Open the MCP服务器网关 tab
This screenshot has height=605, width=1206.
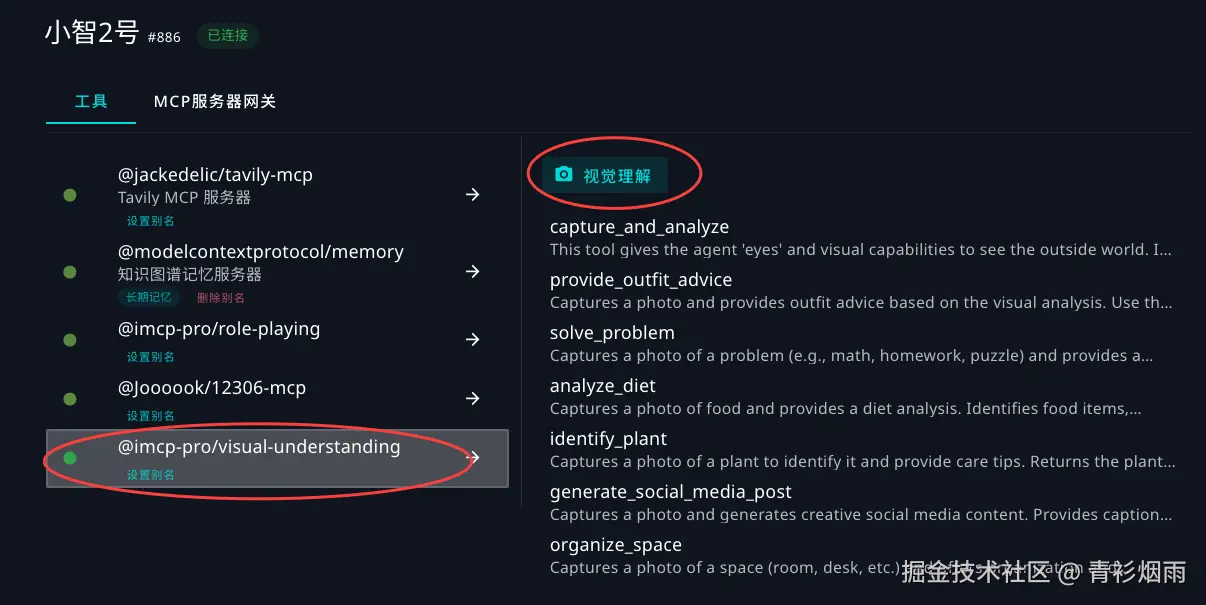pyautogui.click(x=215, y=101)
